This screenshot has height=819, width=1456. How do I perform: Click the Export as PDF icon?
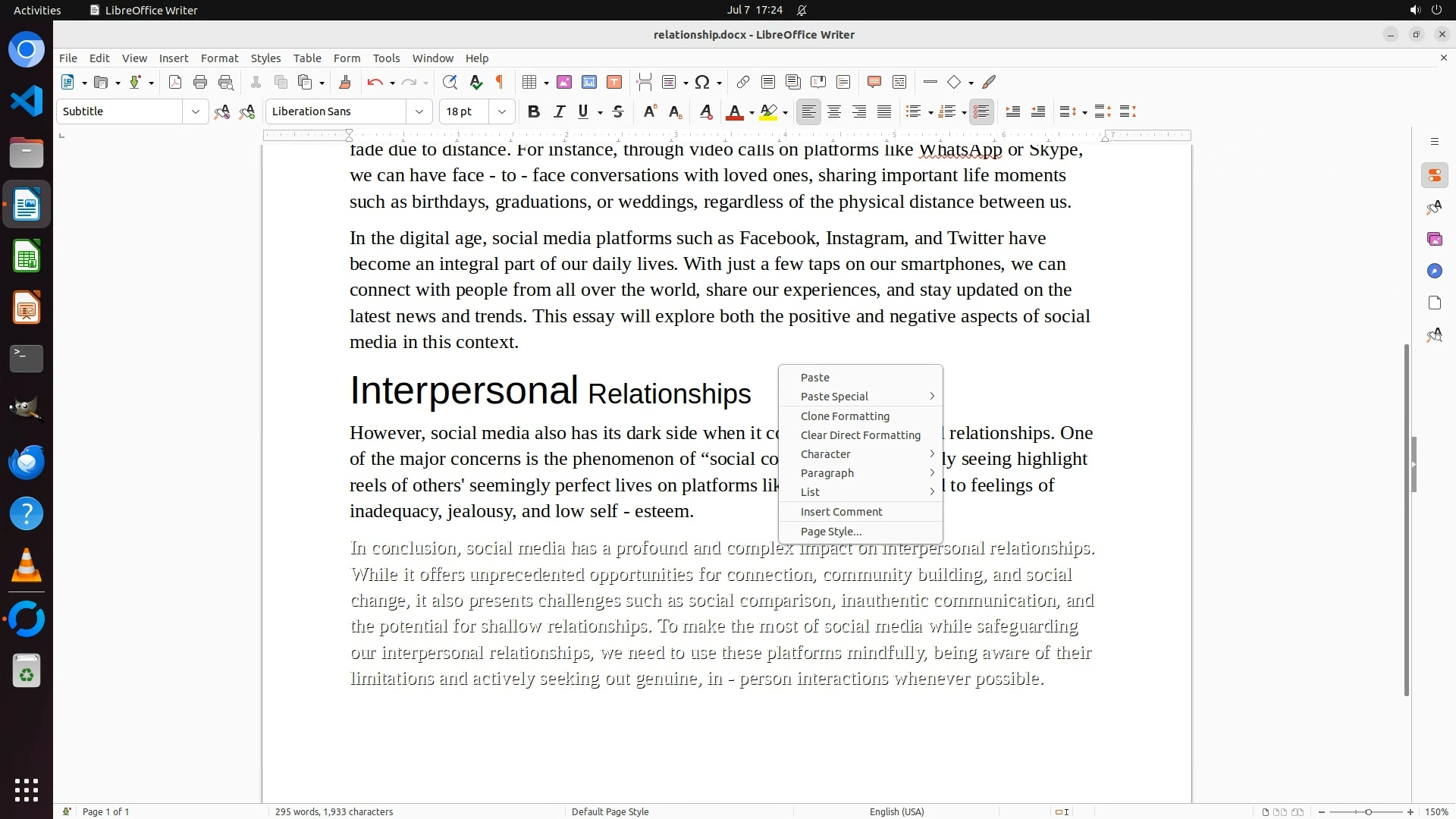175,82
